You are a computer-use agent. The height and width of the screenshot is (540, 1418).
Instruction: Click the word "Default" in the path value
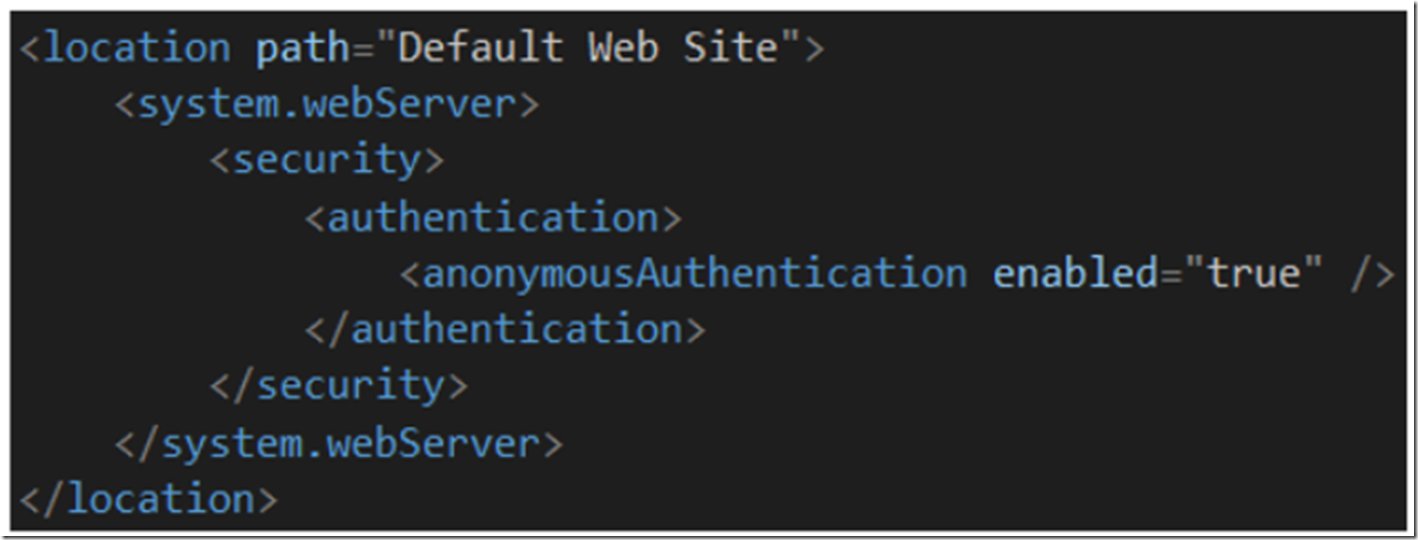tap(482, 49)
